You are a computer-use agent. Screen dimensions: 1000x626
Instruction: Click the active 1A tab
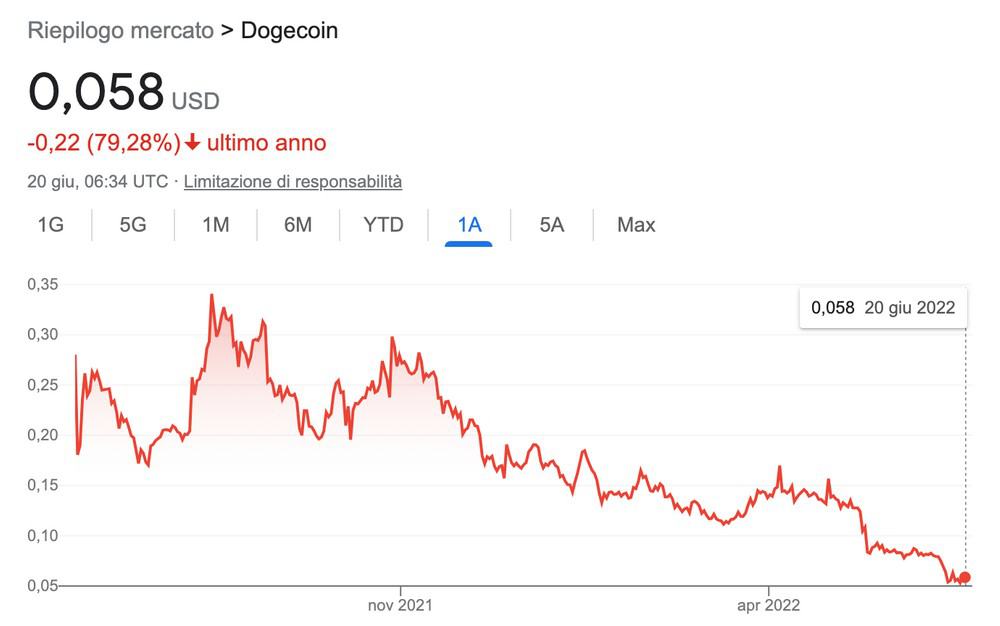point(469,224)
